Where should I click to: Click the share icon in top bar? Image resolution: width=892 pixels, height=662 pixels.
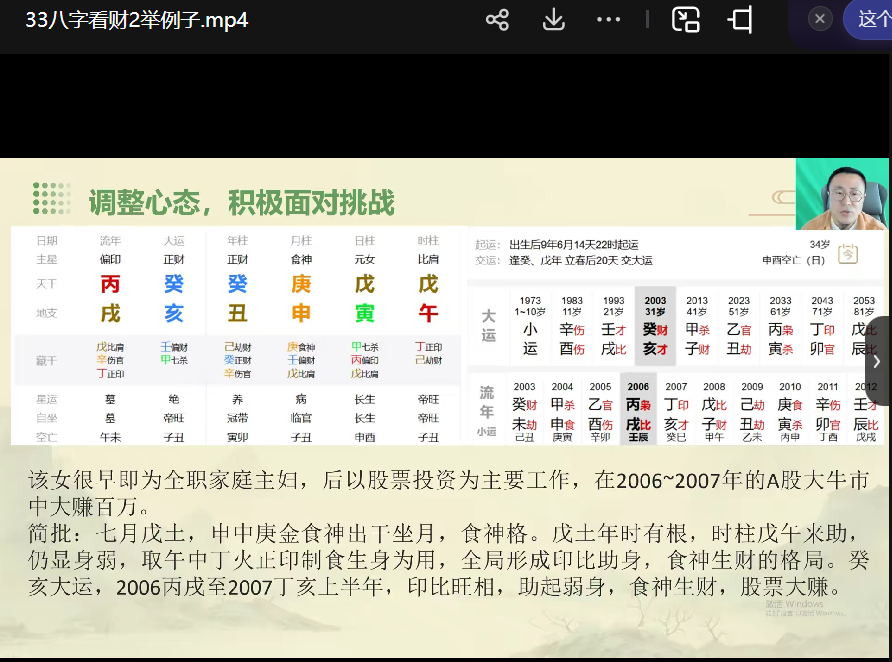click(x=497, y=20)
